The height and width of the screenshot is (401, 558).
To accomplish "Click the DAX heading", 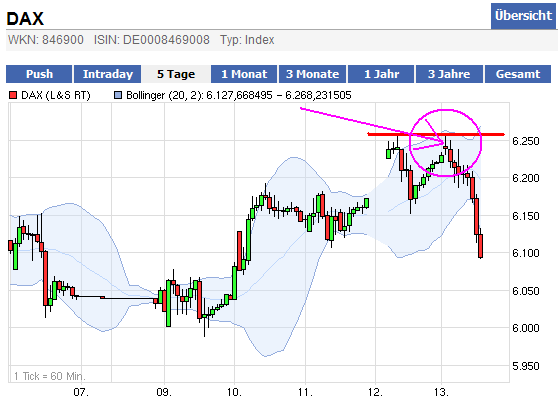I will tap(25, 19).
